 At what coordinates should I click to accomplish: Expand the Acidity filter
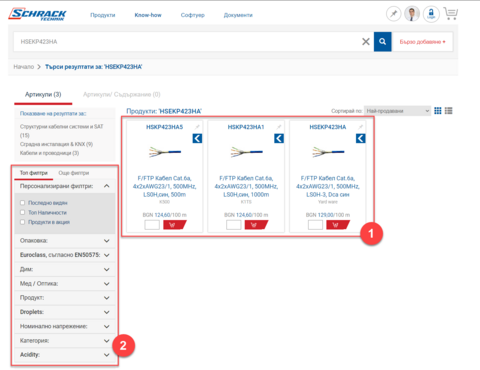pos(65,355)
